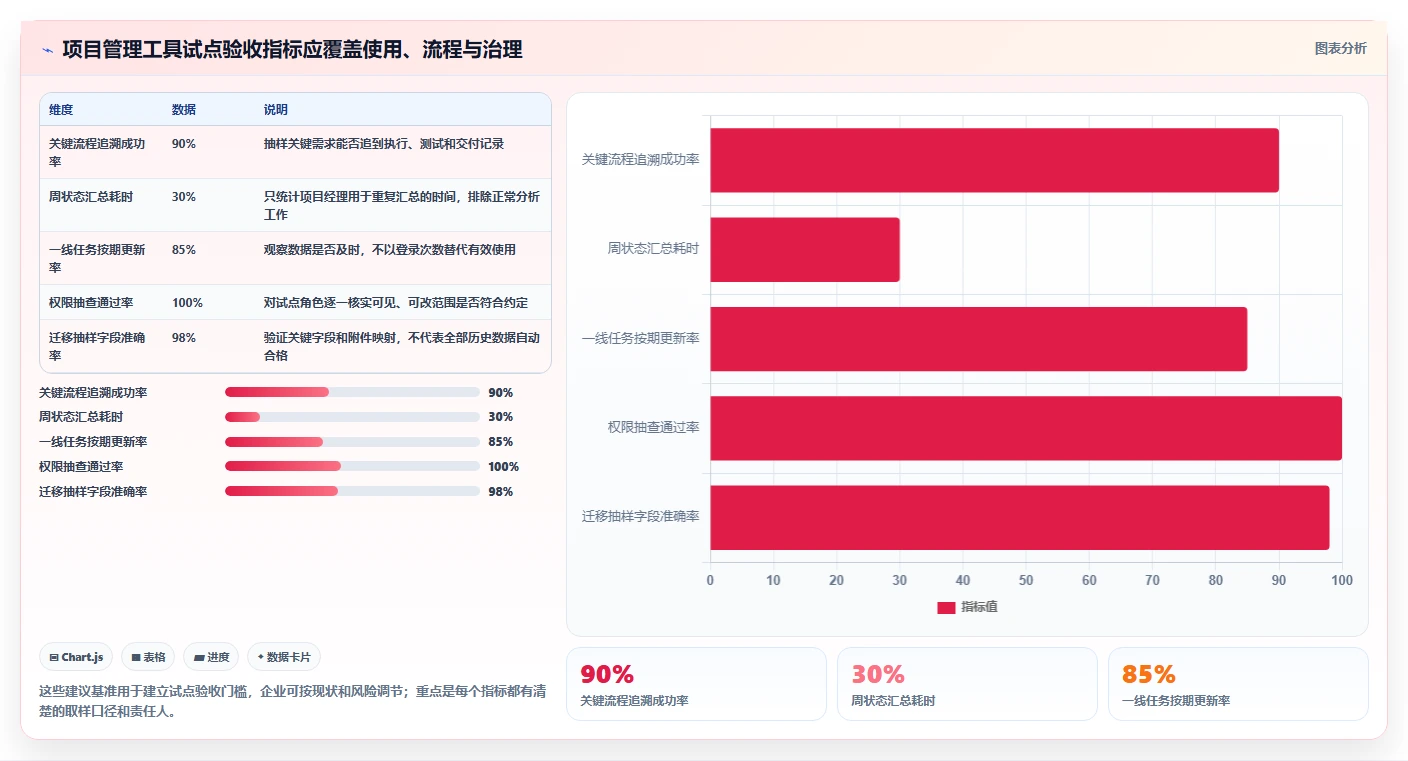Click the 周状态汇总耗时 chart axis label
The width and height of the screenshot is (1408, 761).
pos(654,249)
